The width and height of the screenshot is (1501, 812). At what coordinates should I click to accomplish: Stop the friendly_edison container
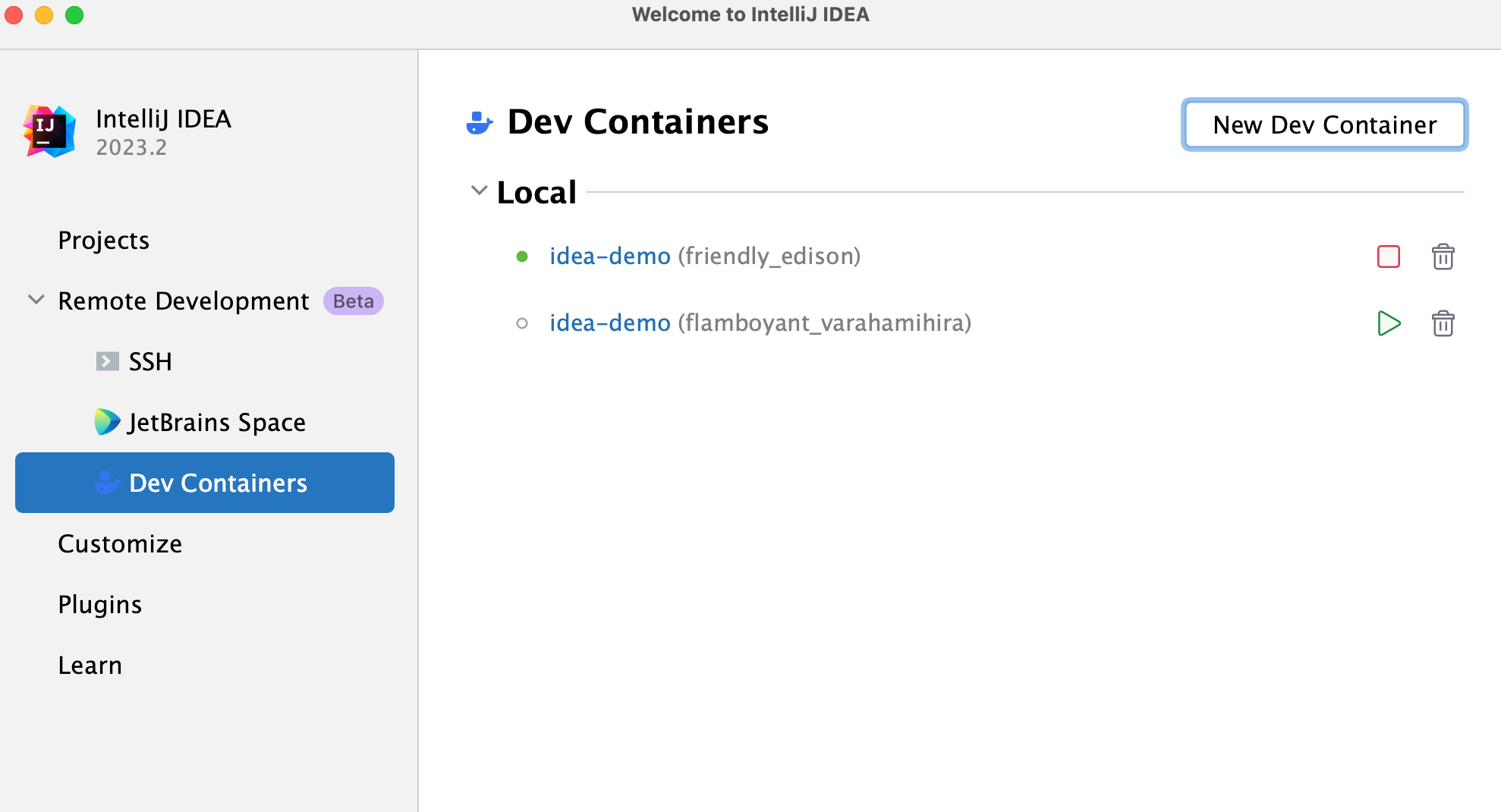[1388, 257]
